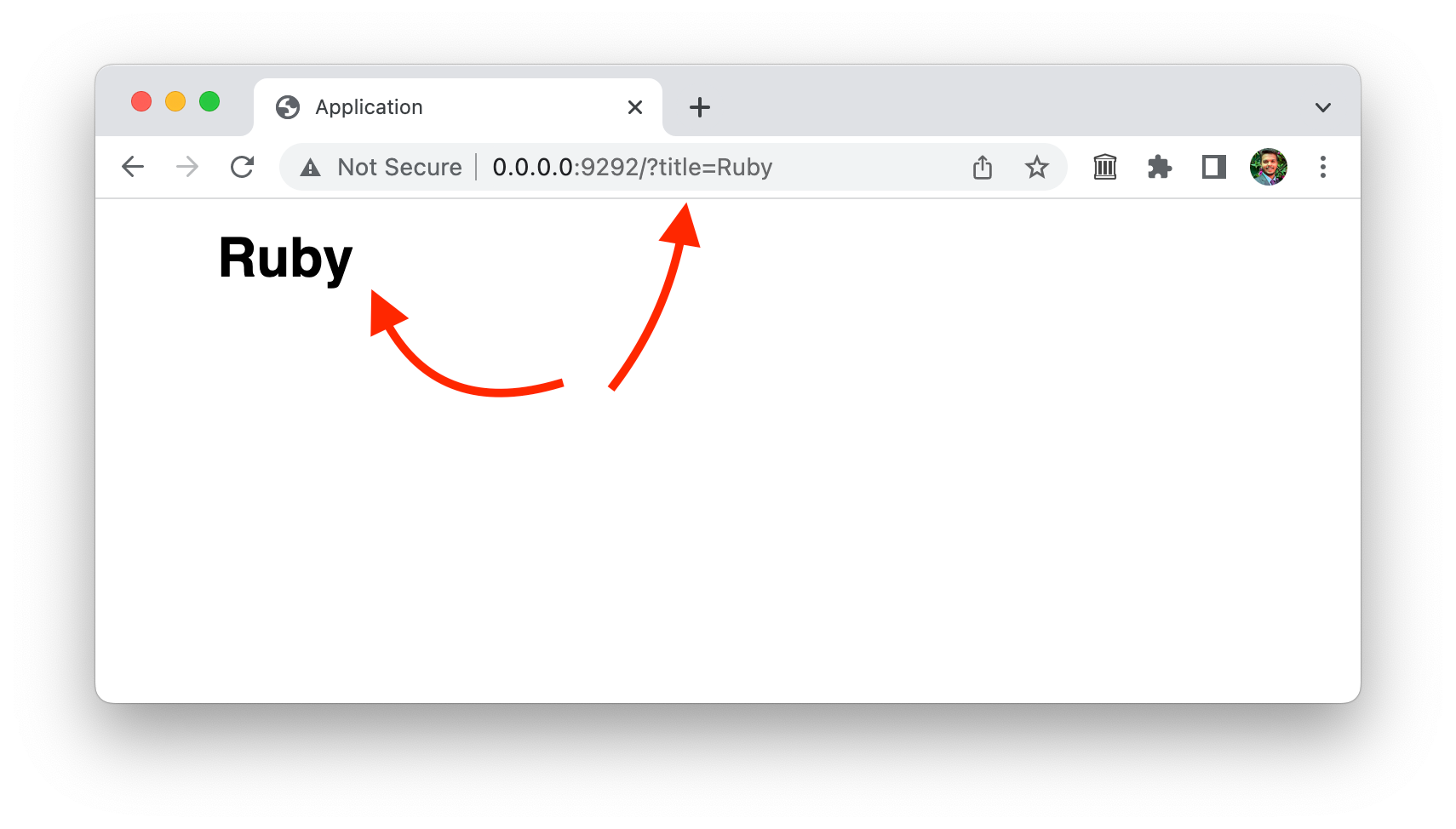Click the globe favicon on the tab
1456x829 pixels.
tap(288, 107)
